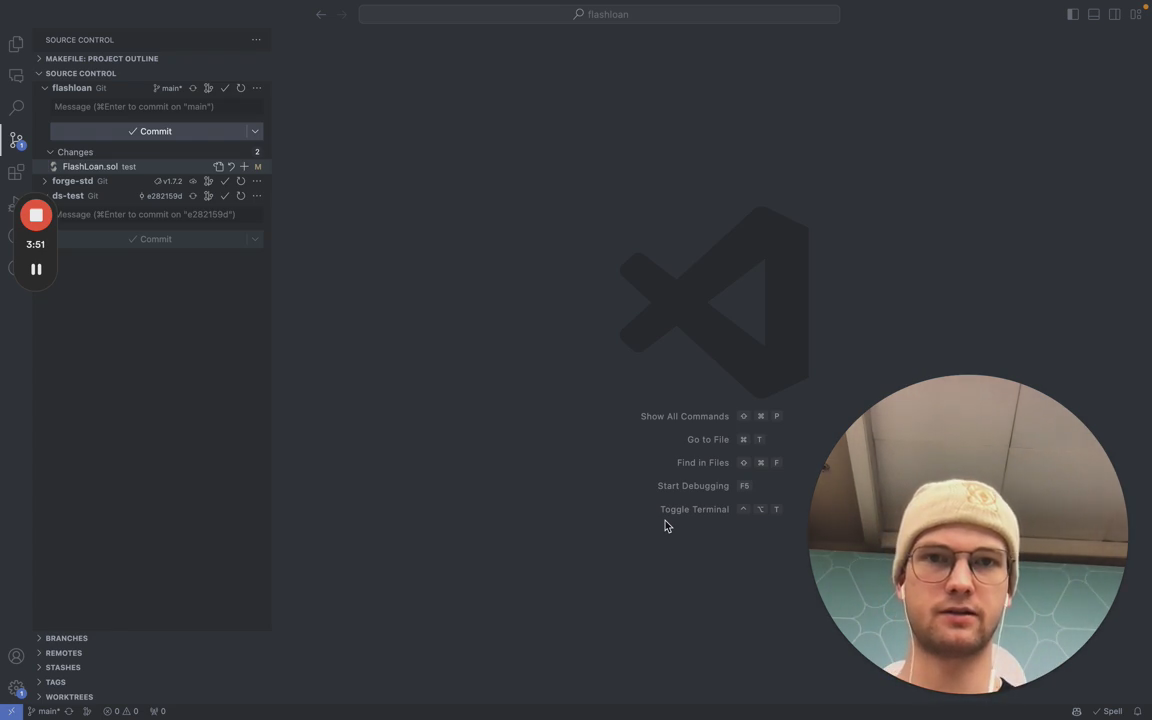Open Accounts menu in activity bar
Screen dimensions: 1152x720
(x=16, y=656)
